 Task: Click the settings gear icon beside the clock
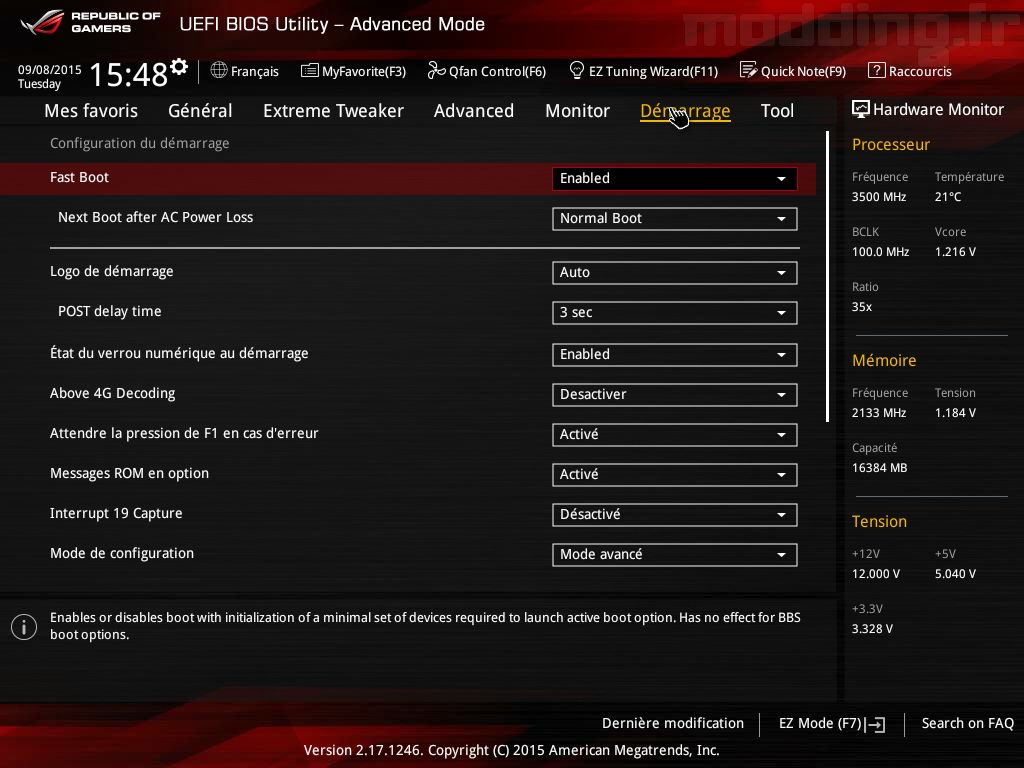pos(179,66)
